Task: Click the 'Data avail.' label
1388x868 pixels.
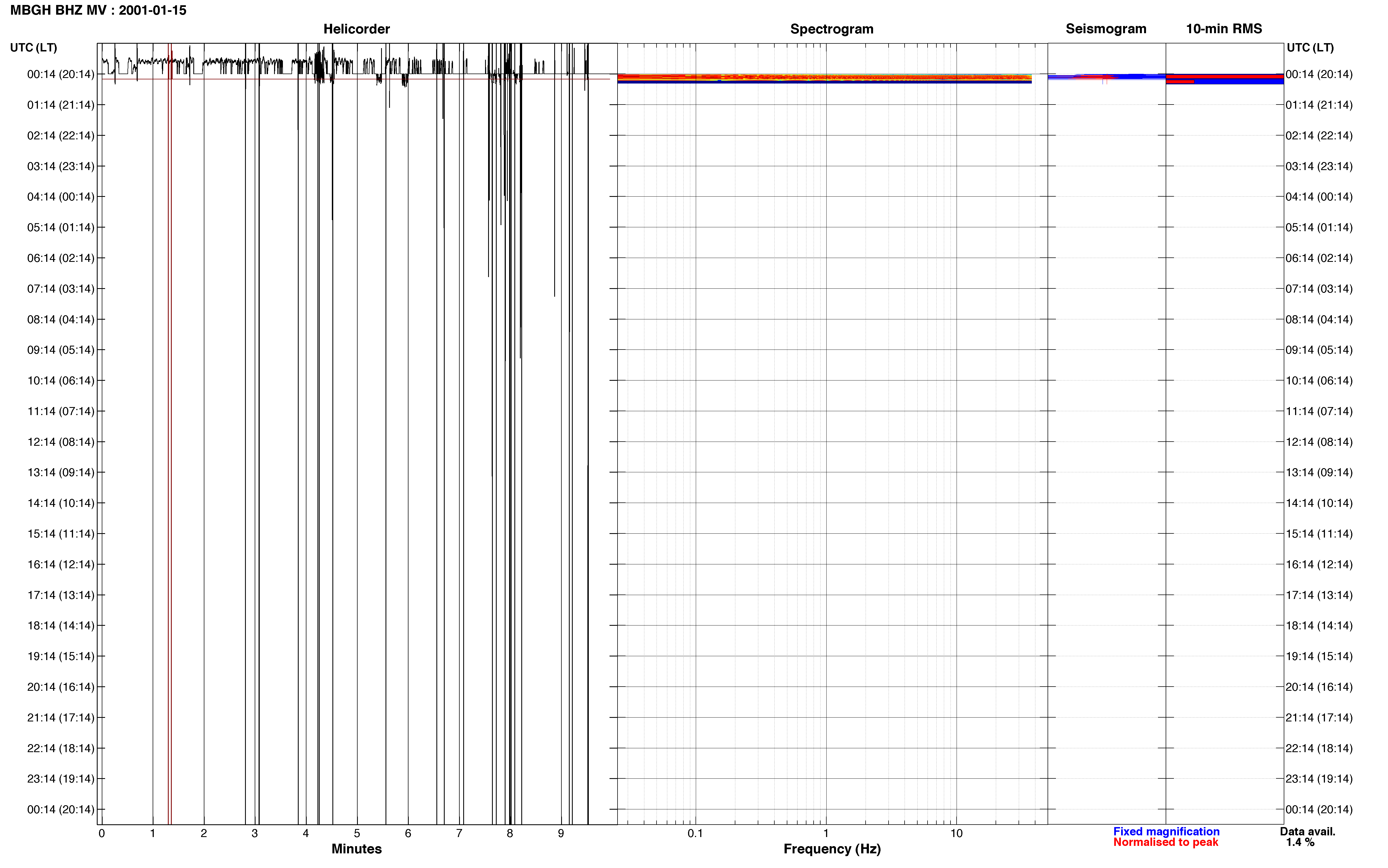Action: tap(1308, 831)
